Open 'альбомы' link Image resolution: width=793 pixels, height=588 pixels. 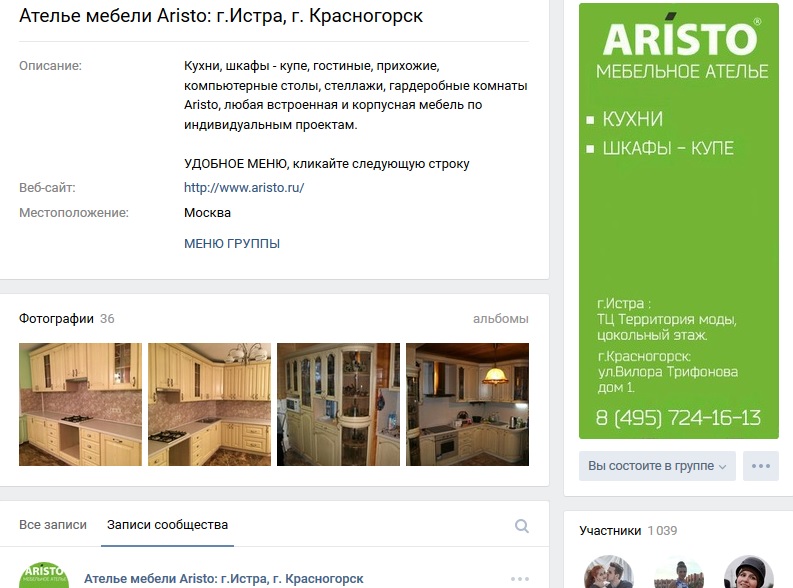[501, 319]
